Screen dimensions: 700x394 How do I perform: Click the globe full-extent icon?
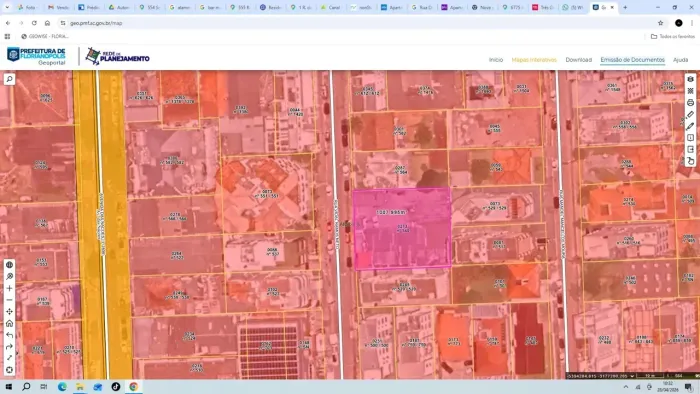(x=9, y=265)
